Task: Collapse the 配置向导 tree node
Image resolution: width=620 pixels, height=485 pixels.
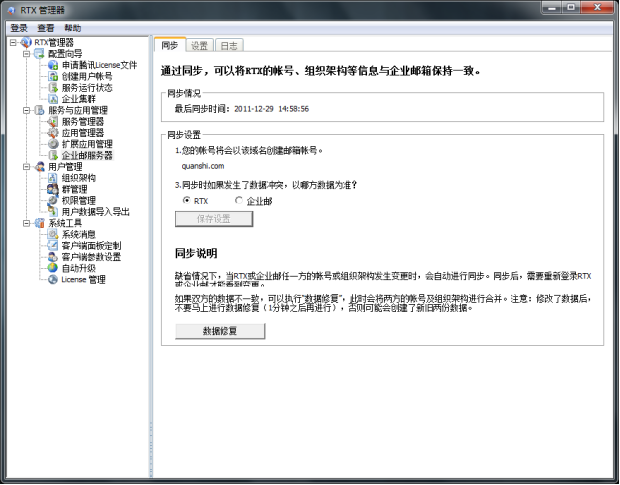Action: (x=26, y=54)
